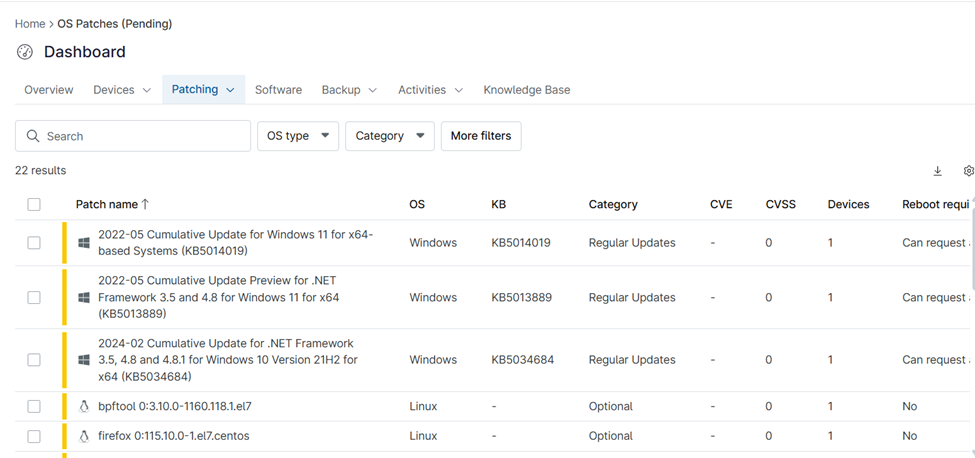This screenshot has width=975, height=458.
Task: Select the Backup tab label
Action: point(341,89)
